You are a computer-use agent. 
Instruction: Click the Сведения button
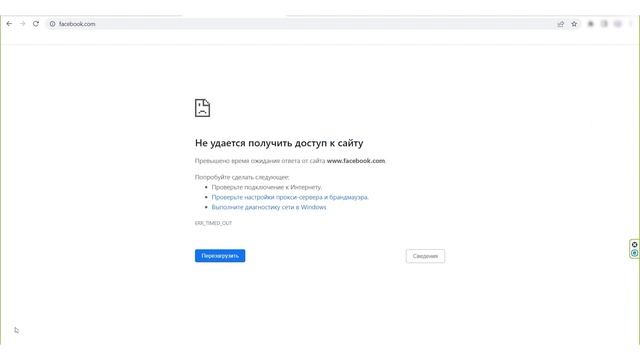coord(425,256)
